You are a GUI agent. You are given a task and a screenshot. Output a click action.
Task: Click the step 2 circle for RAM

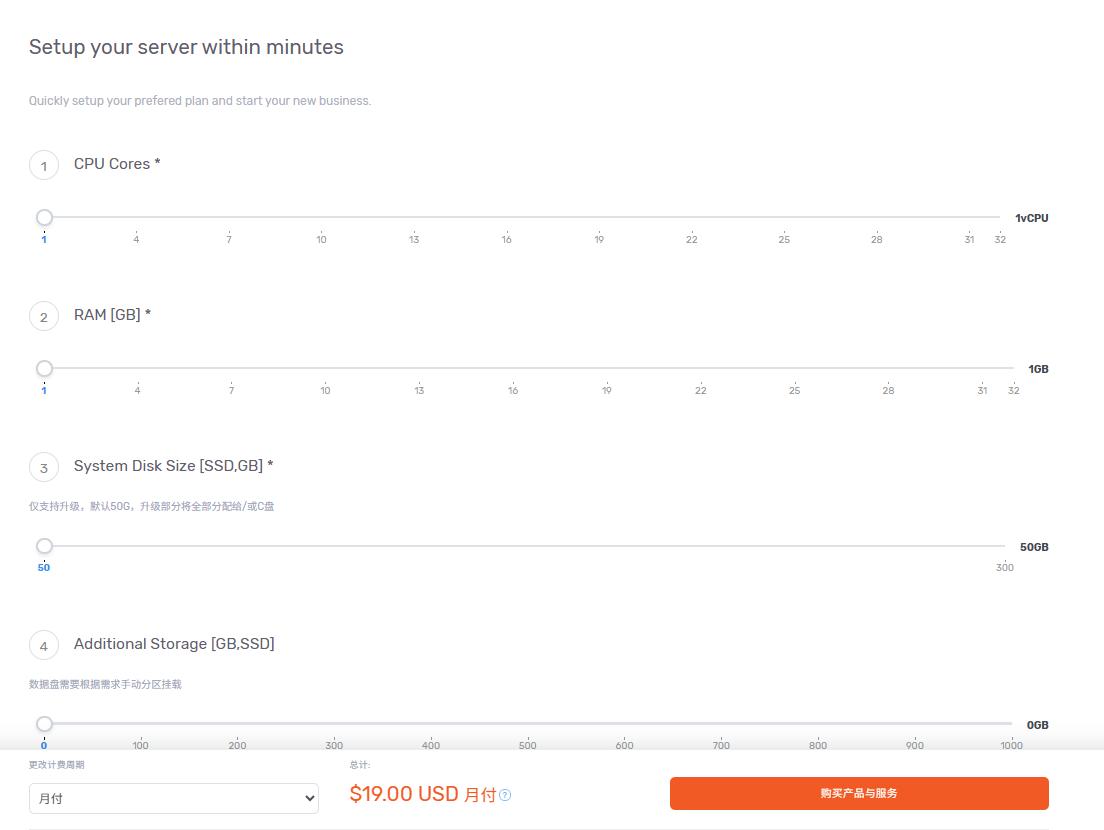tap(44, 317)
